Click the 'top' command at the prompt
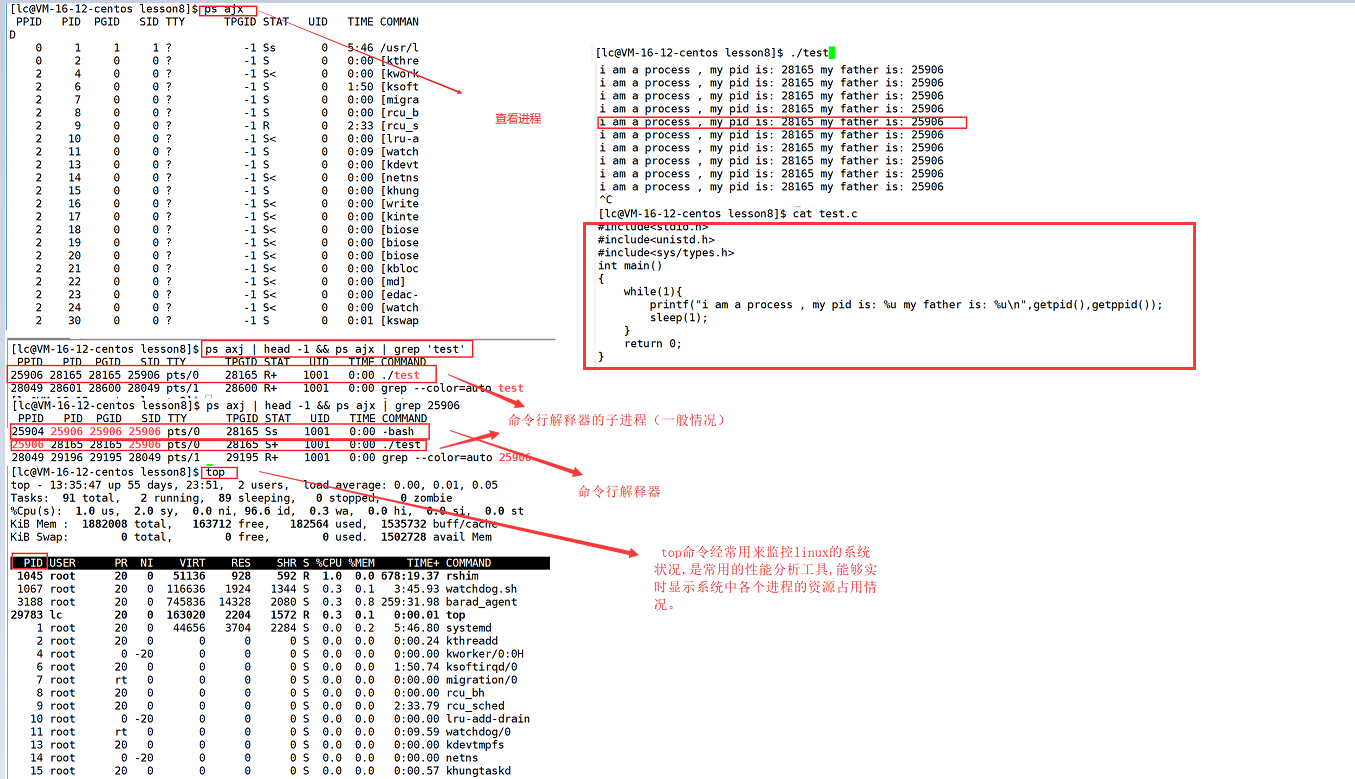 point(214,472)
